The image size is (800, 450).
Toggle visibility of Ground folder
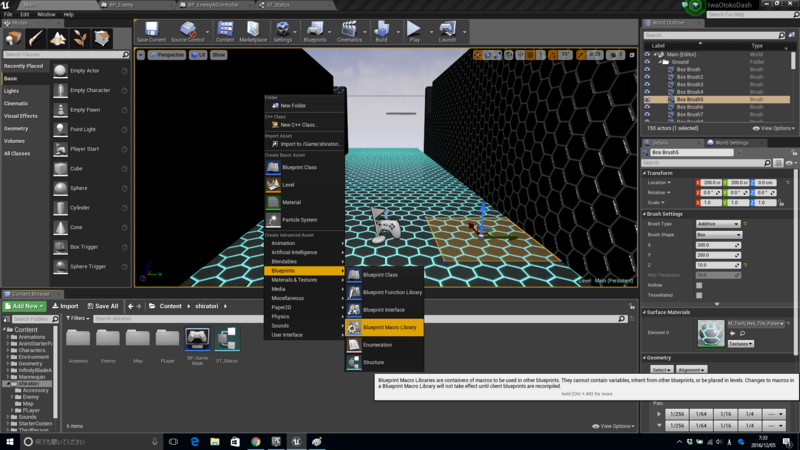(x=647, y=62)
